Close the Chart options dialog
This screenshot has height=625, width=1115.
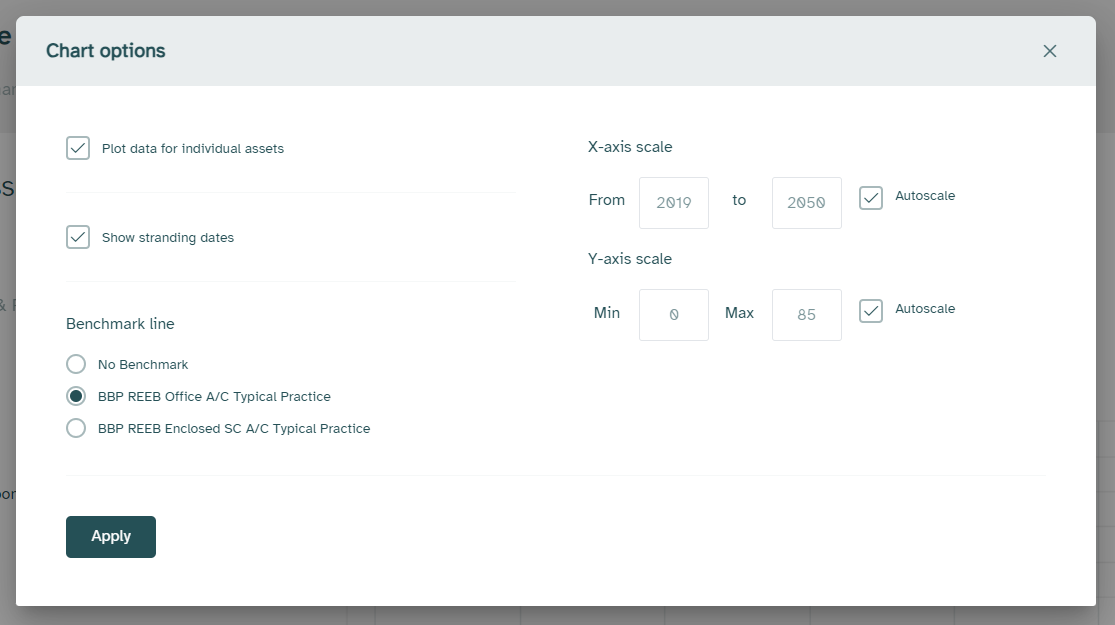pyautogui.click(x=1049, y=51)
